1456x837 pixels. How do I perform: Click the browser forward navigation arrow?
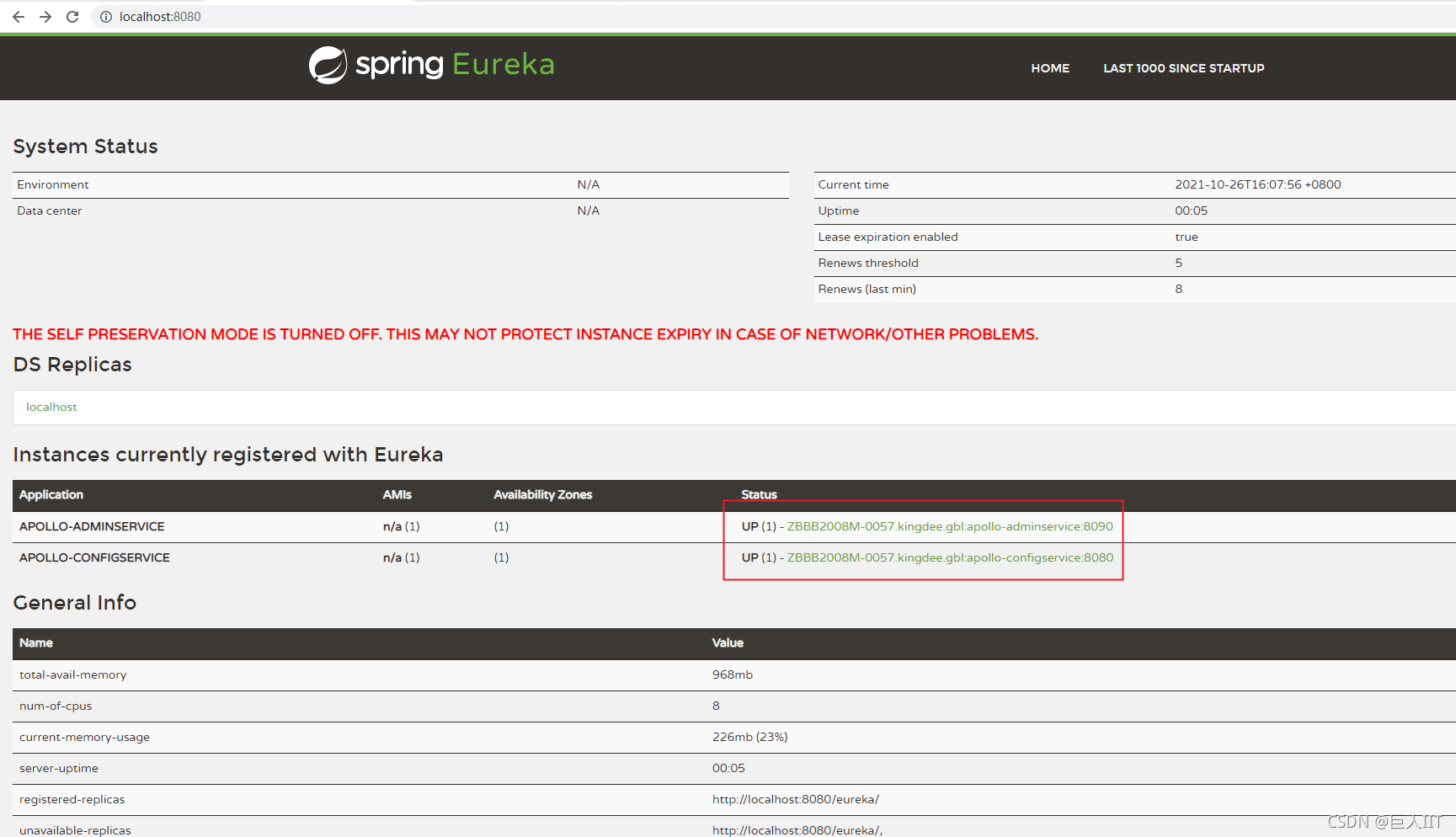45,16
